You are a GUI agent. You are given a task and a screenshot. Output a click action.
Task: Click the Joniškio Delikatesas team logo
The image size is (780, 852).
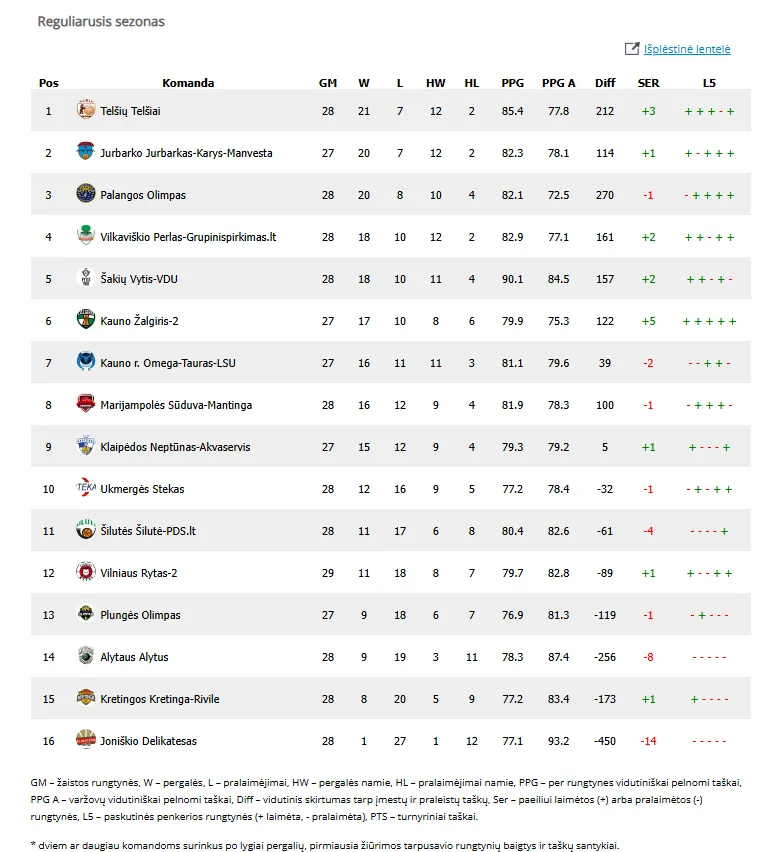pyautogui.click(x=86, y=741)
